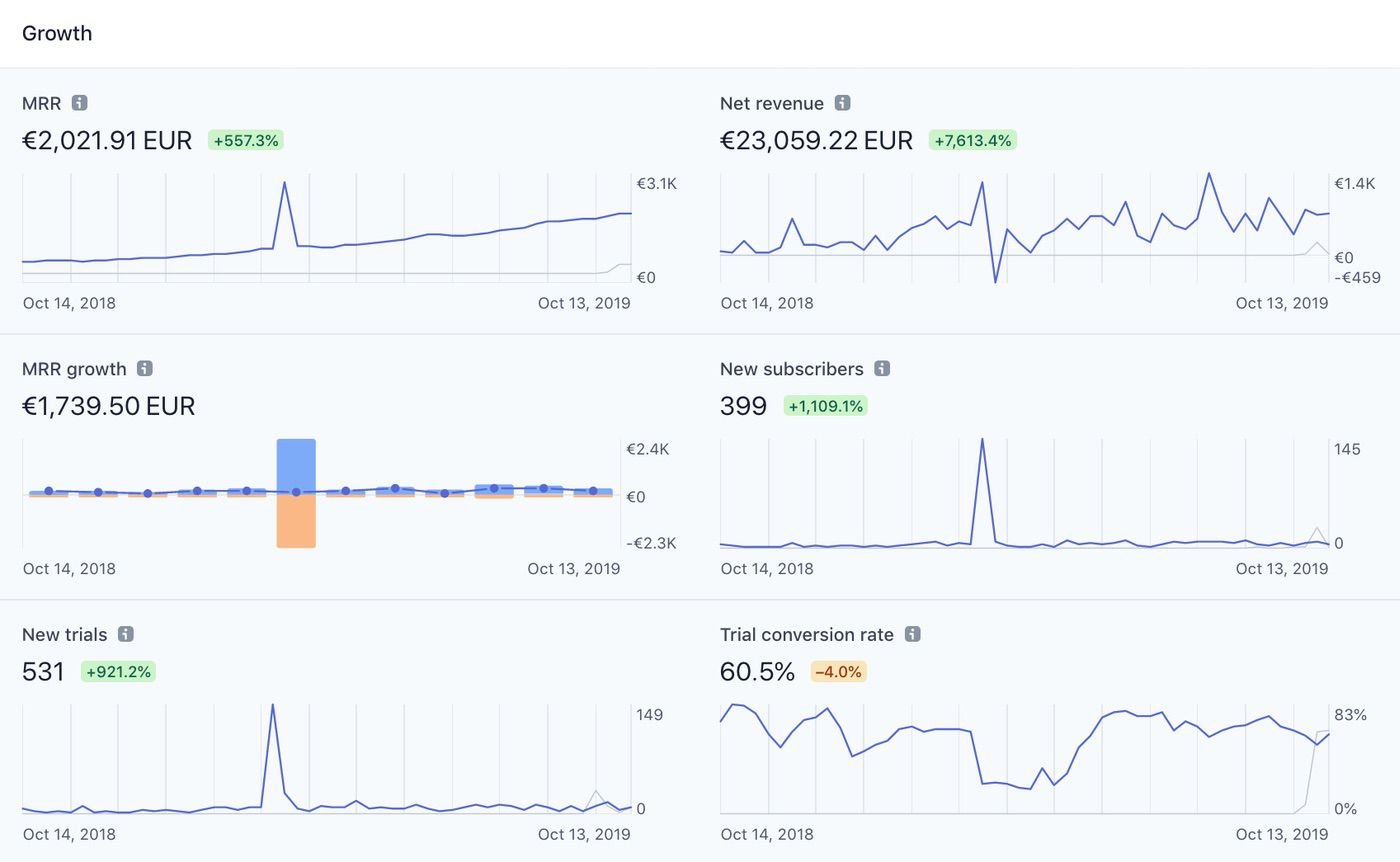Screen dimensions: 1400x862
Task: Open the info icon next to MRR
Action: tap(80, 103)
